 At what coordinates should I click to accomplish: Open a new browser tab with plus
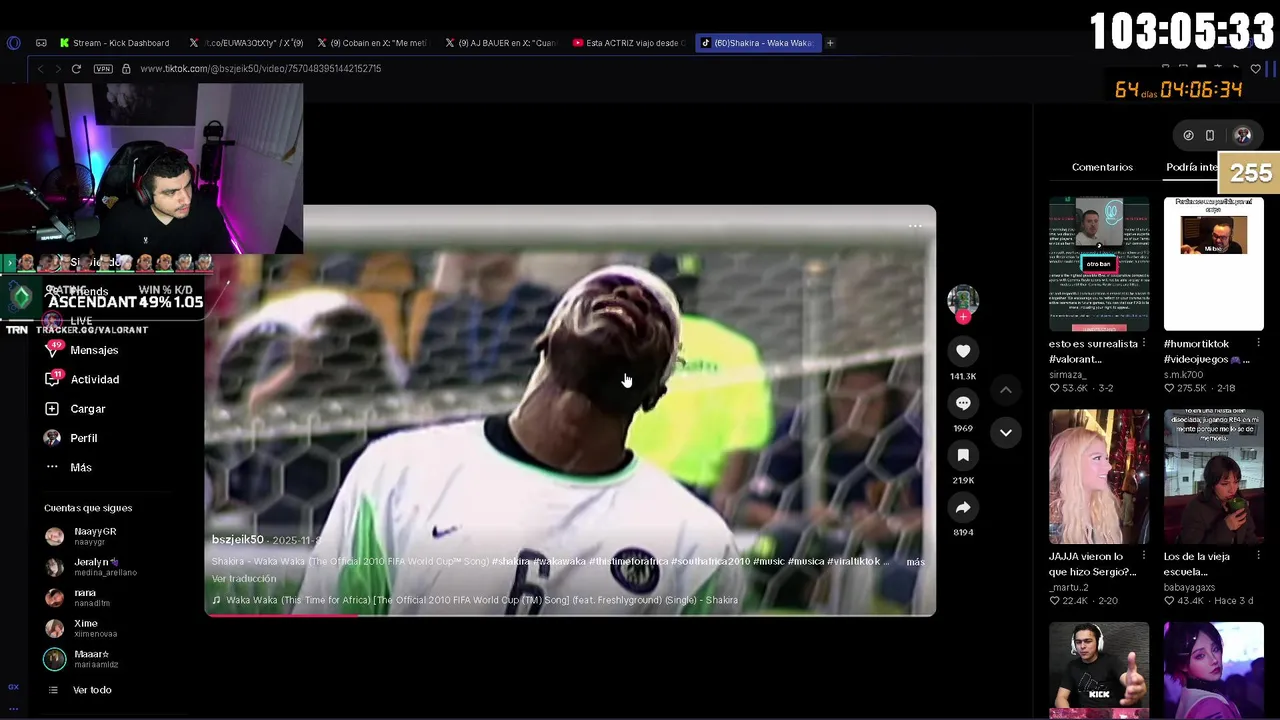(x=830, y=43)
